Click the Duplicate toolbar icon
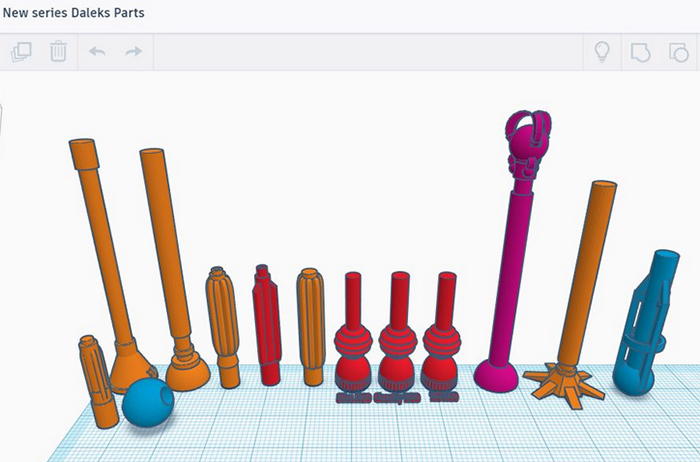This screenshot has height=462, width=700. [x=21, y=52]
